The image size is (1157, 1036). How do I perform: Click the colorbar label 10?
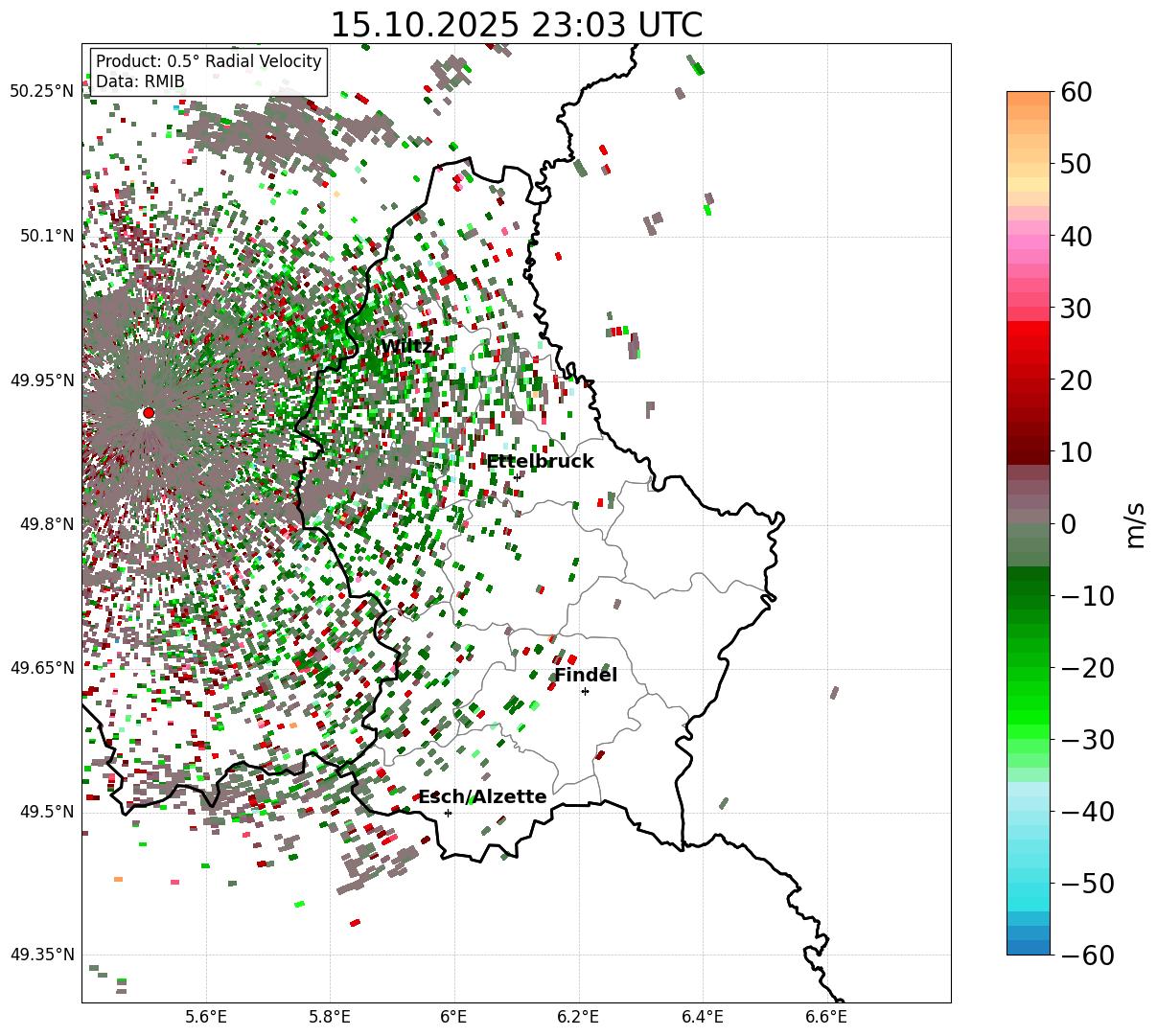(x=1075, y=451)
